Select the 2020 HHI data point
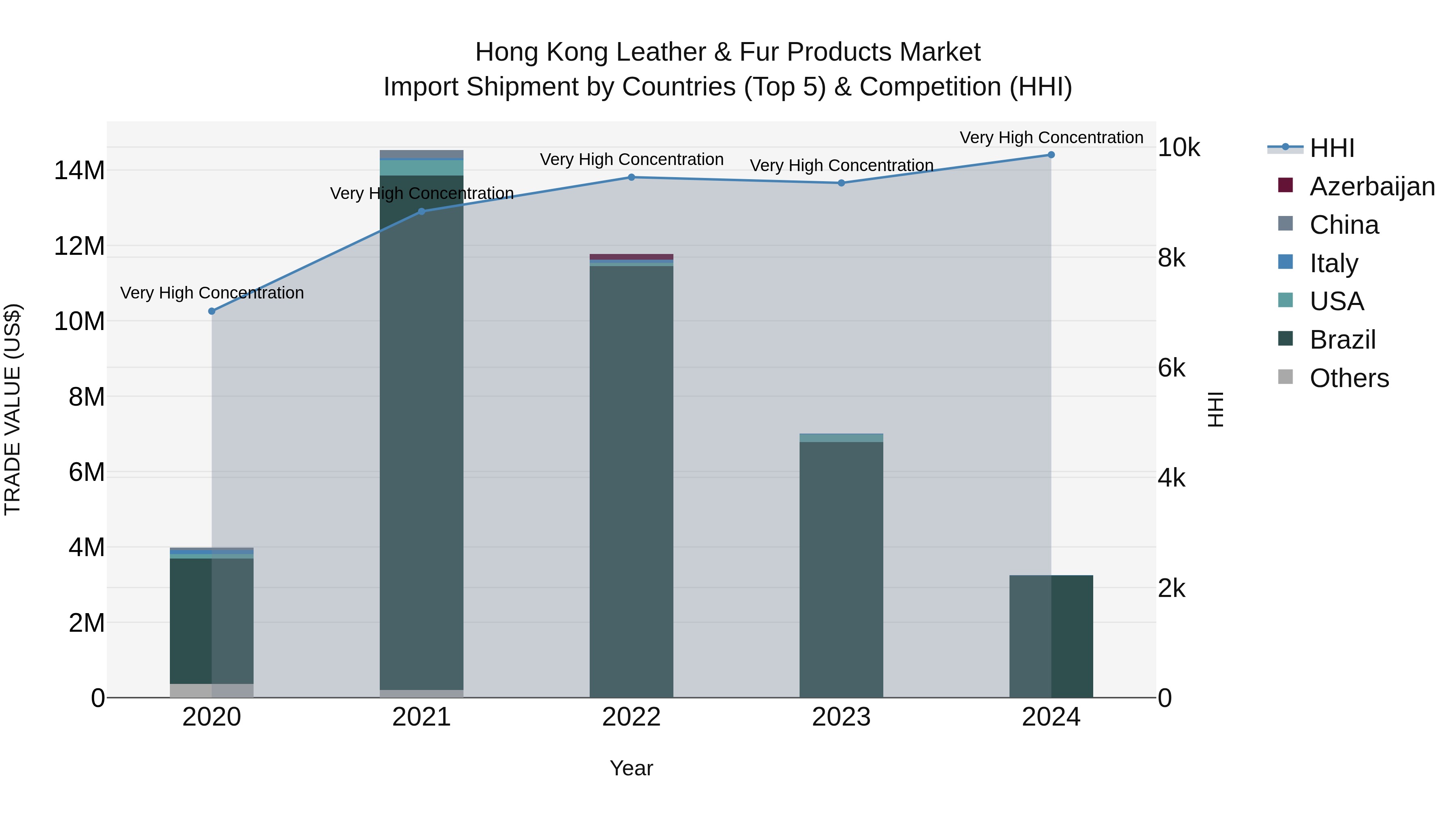The width and height of the screenshot is (1456, 819). [212, 311]
